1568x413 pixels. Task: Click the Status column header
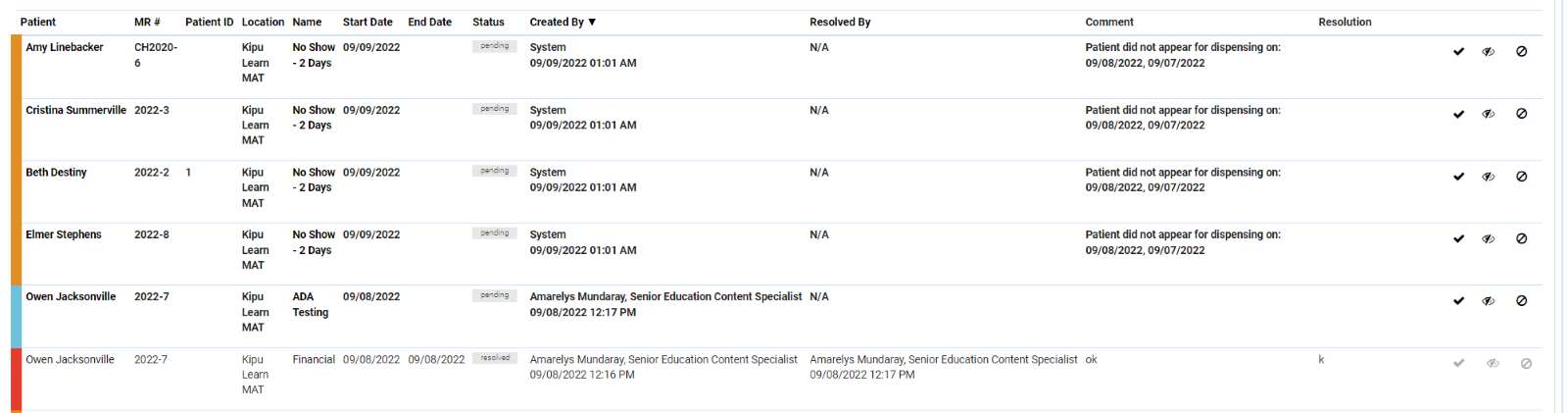(x=488, y=22)
